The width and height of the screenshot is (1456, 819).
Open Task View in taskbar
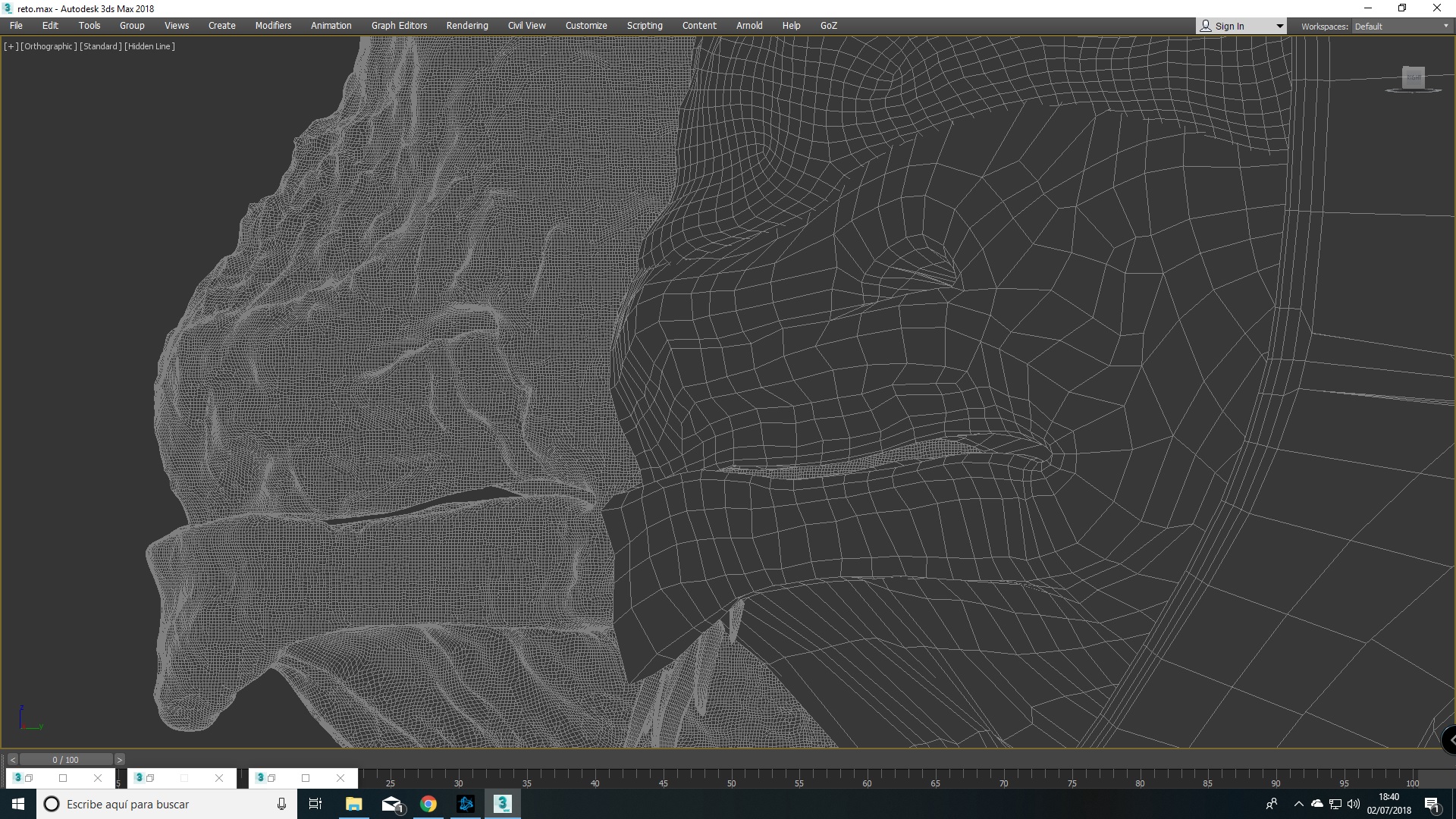(315, 804)
